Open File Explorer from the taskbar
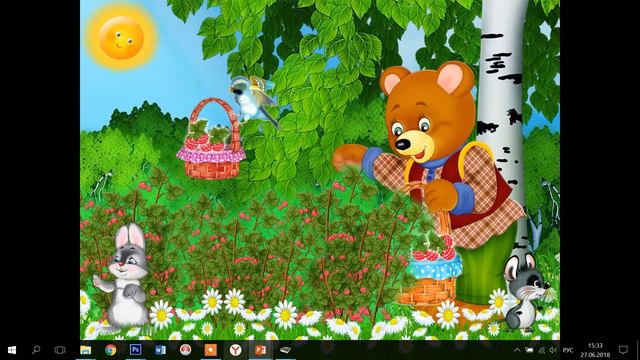The width and height of the screenshot is (640, 360). tap(85, 350)
